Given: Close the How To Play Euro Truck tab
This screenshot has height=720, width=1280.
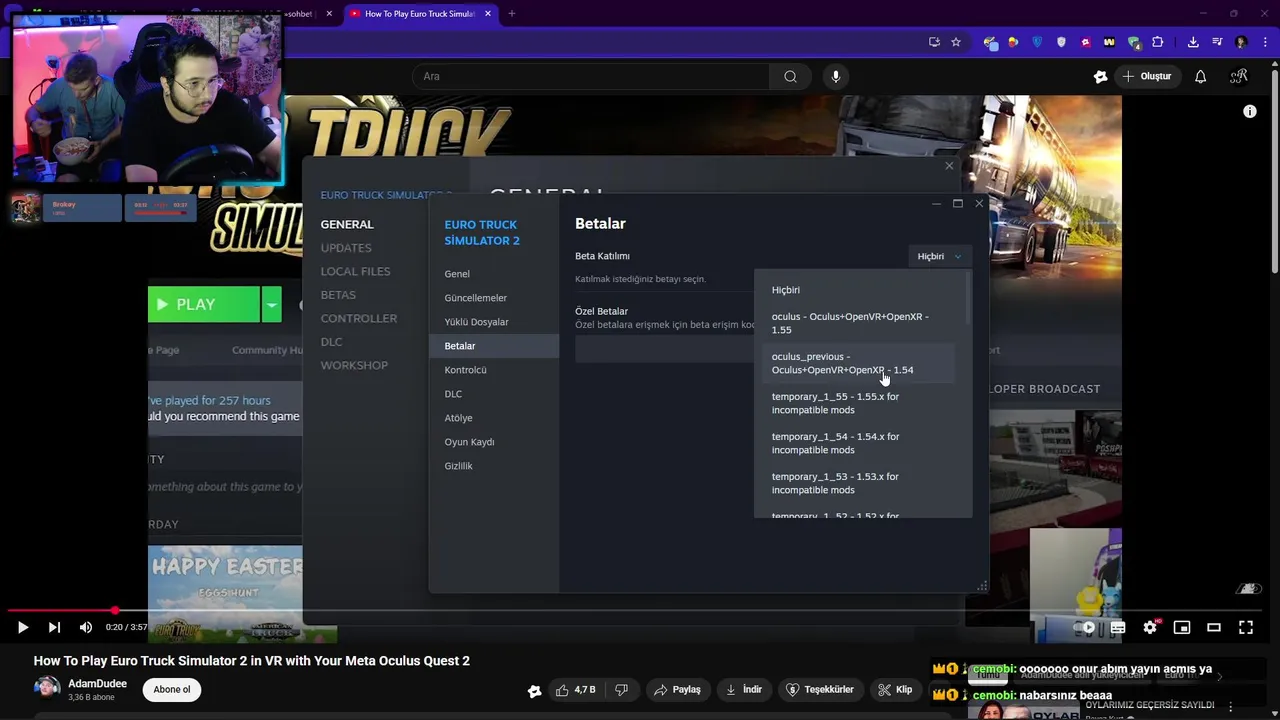Looking at the screenshot, I should tap(489, 14).
